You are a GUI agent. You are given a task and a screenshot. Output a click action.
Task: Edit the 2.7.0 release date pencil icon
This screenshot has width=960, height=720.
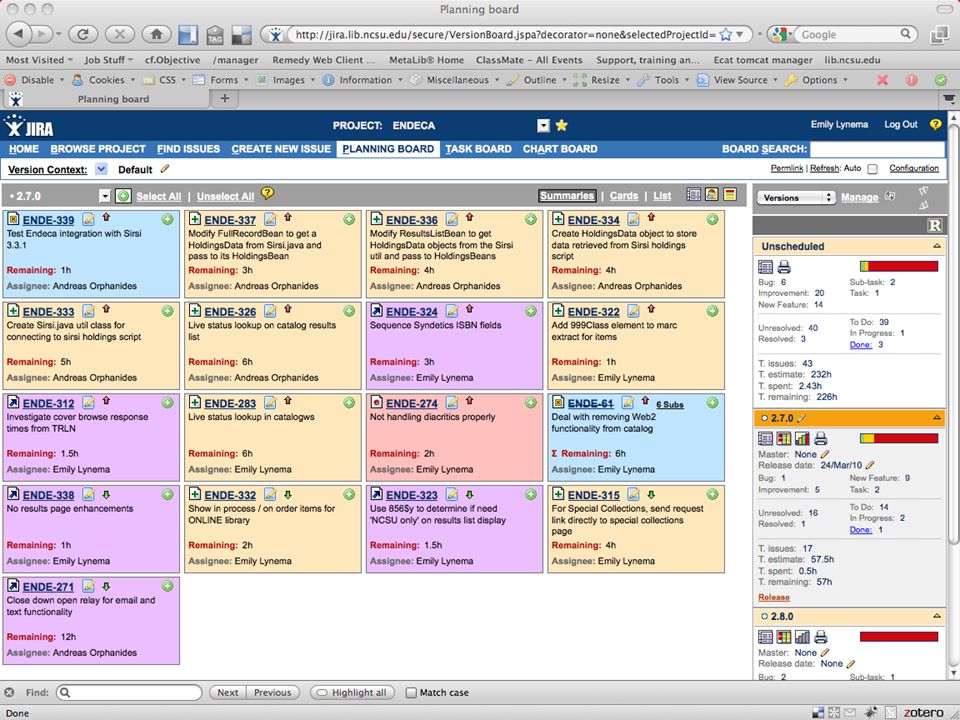tap(871, 465)
